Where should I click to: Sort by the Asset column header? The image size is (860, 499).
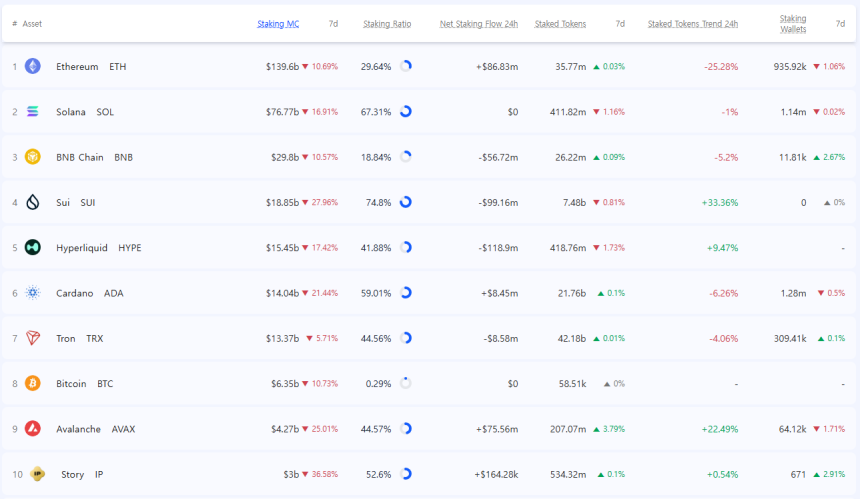pyautogui.click(x=32, y=23)
